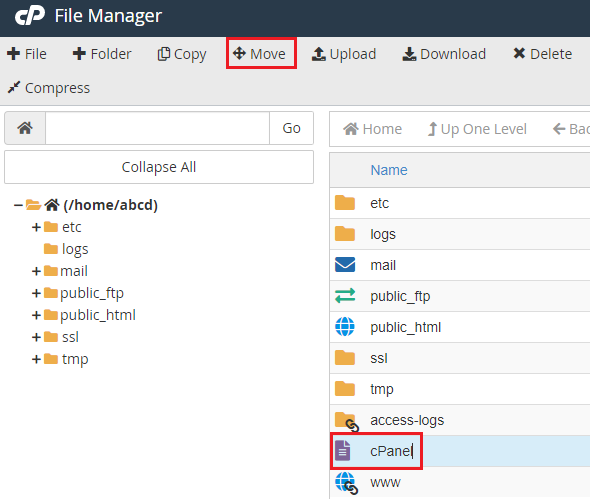Click the Compress tool icon
Image resolution: width=590 pixels, height=499 pixels.
[14, 87]
